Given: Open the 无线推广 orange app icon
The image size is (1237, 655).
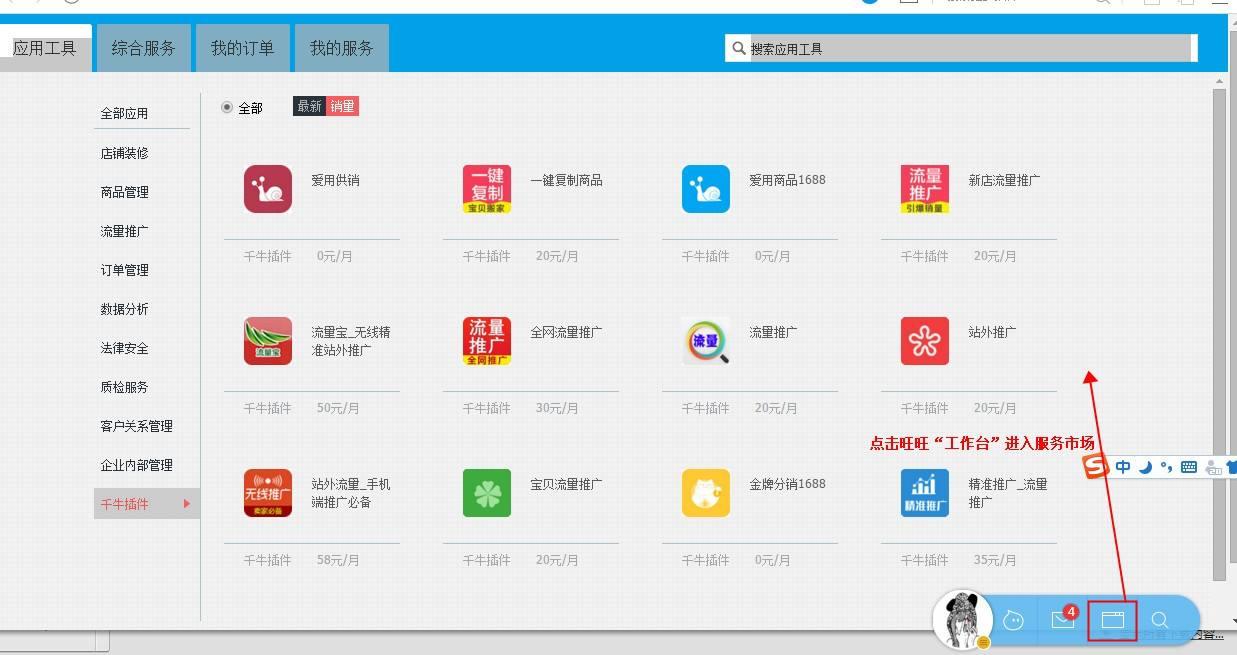Looking at the screenshot, I should coord(268,493).
